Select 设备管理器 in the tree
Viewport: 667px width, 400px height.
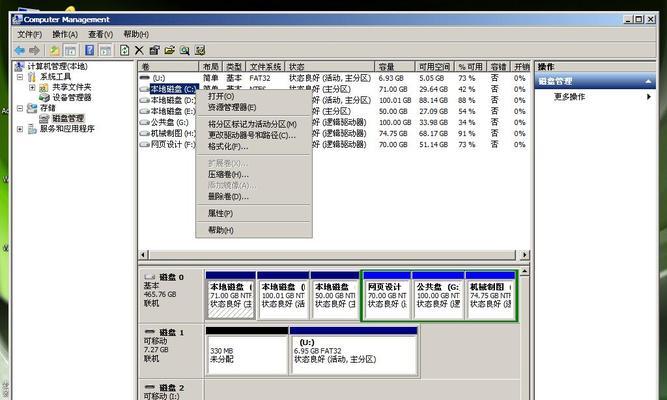[x=71, y=97]
